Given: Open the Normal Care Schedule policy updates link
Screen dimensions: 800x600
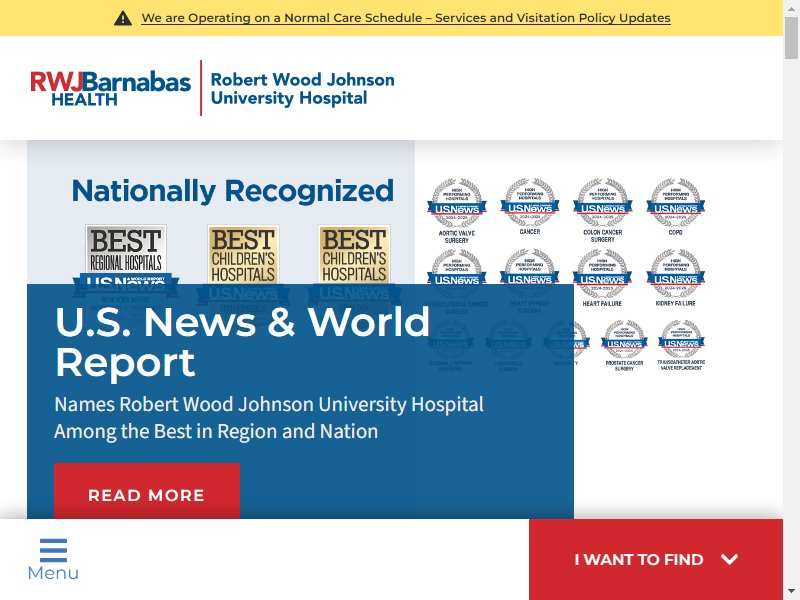Looking at the screenshot, I should 406,18.
